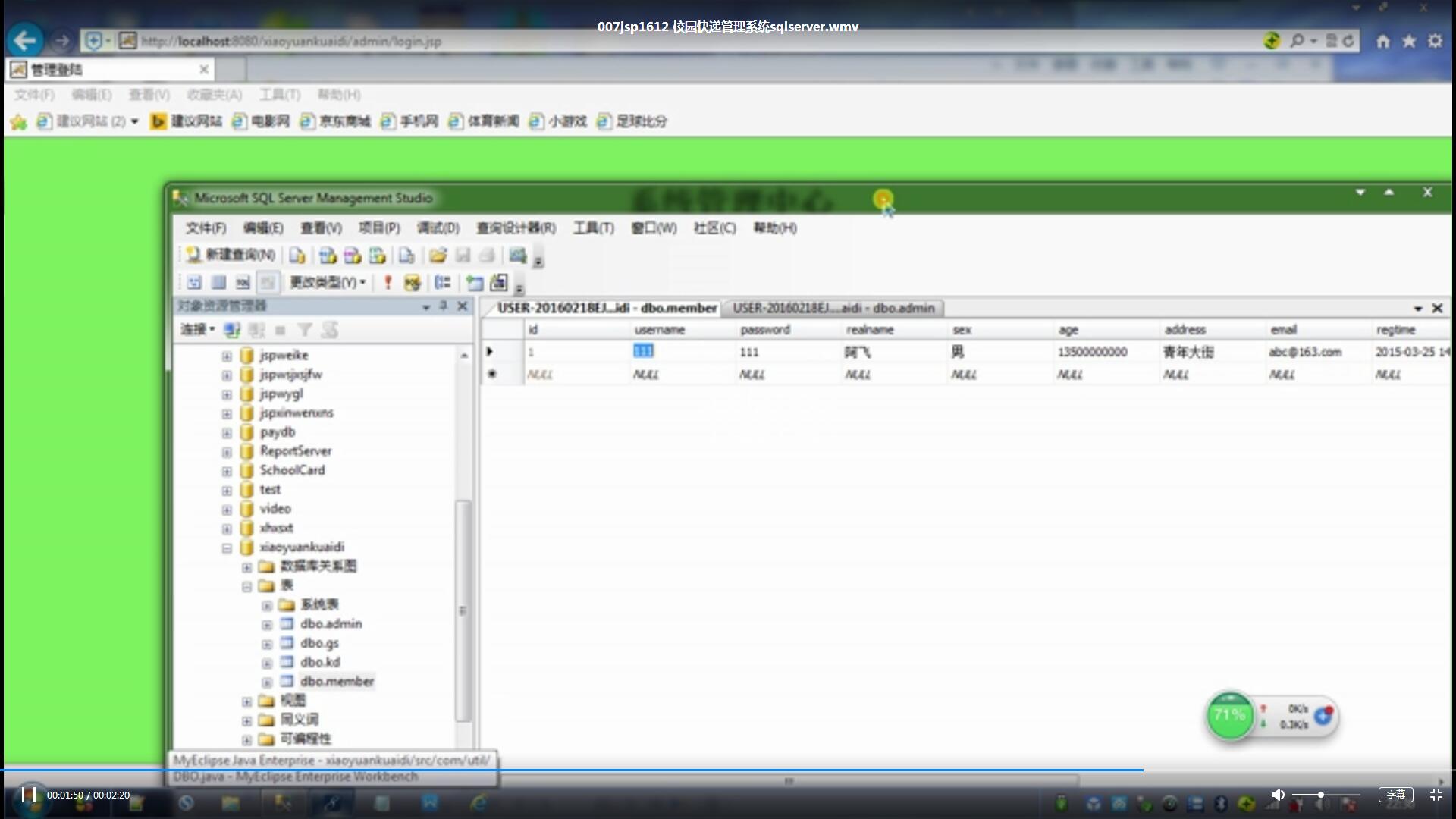
Task: Click the Add Table icon in query designer toolbar
Action: coord(475,283)
